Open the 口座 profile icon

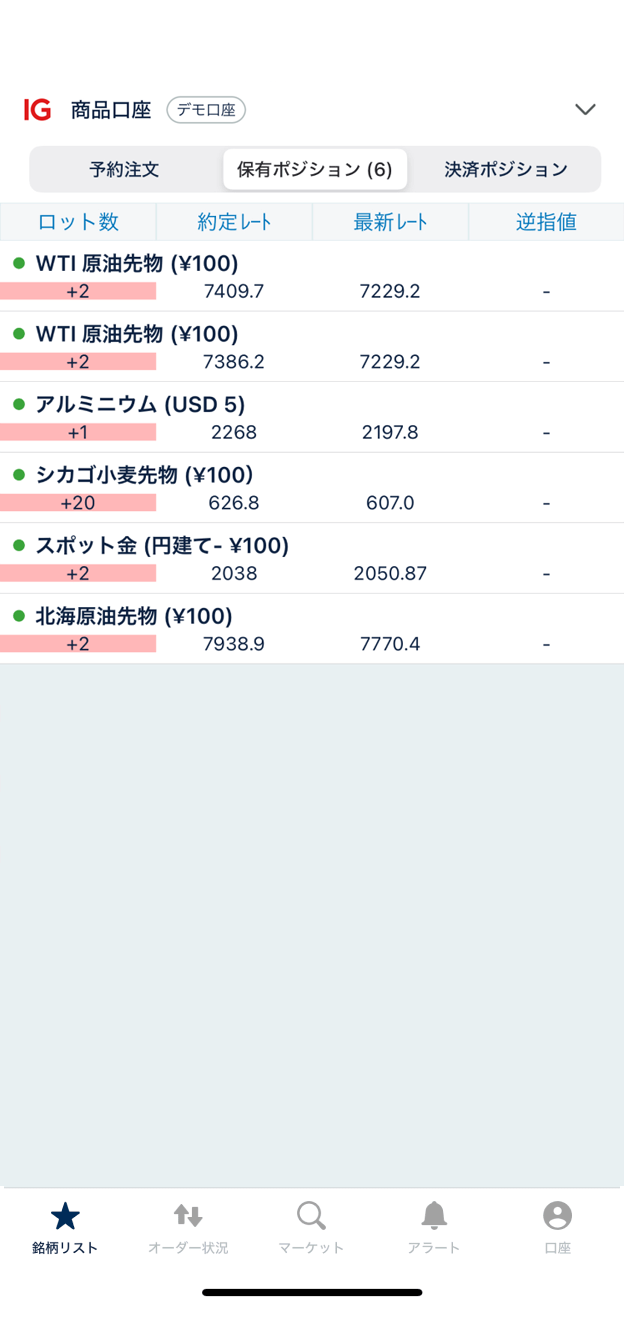[x=557, y=1216]
